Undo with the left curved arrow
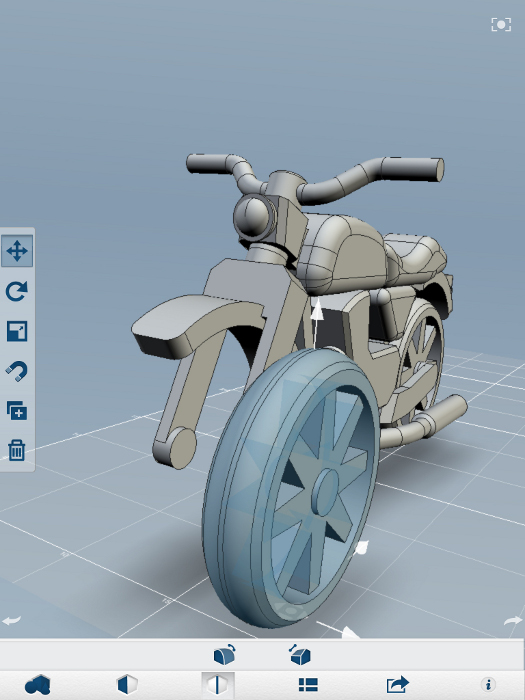525x700 pixels. click(12, 620)
